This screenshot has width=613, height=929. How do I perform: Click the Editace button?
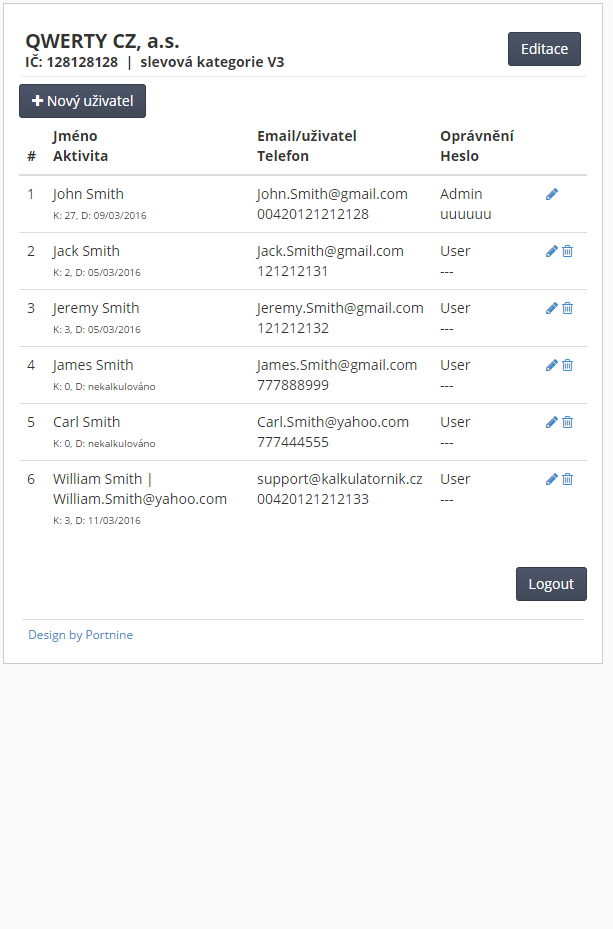(544, 49)
